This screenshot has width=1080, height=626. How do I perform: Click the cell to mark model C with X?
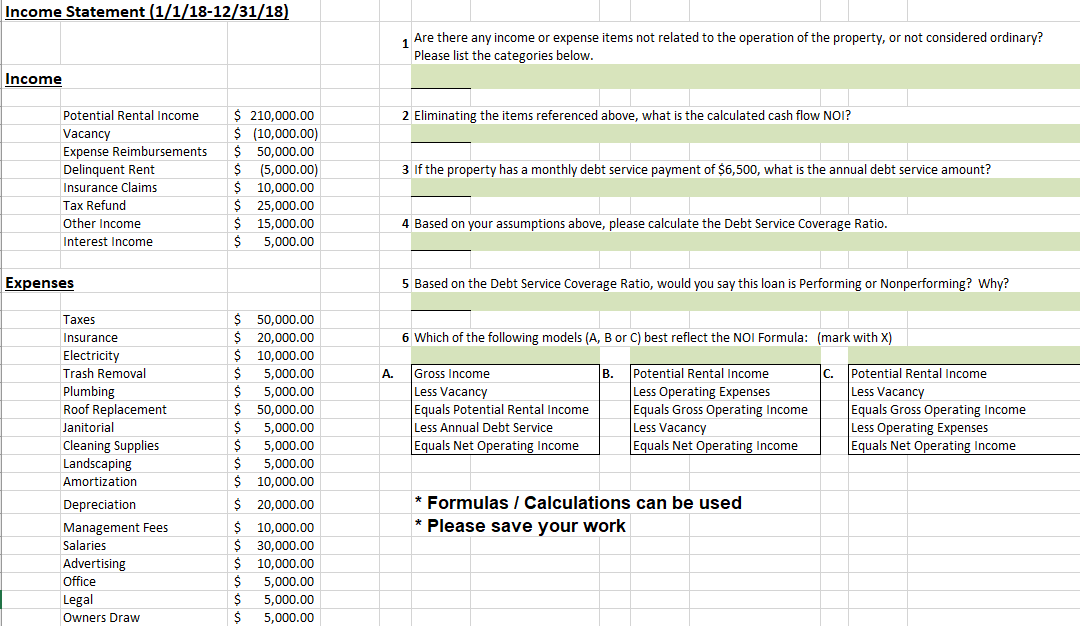pos(960,354)
